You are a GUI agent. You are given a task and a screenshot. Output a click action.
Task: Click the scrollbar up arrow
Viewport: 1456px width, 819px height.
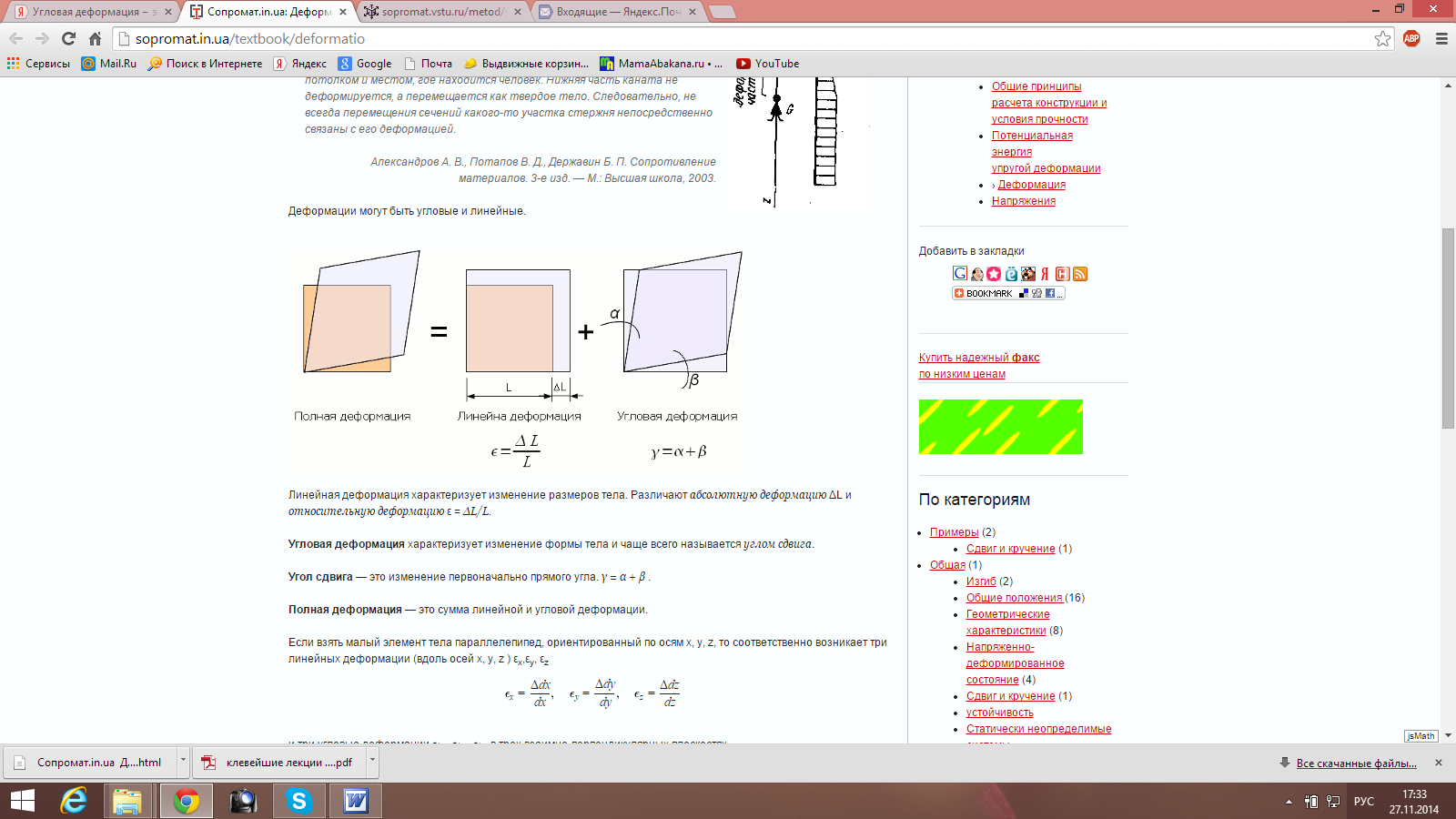point(1448,86)
